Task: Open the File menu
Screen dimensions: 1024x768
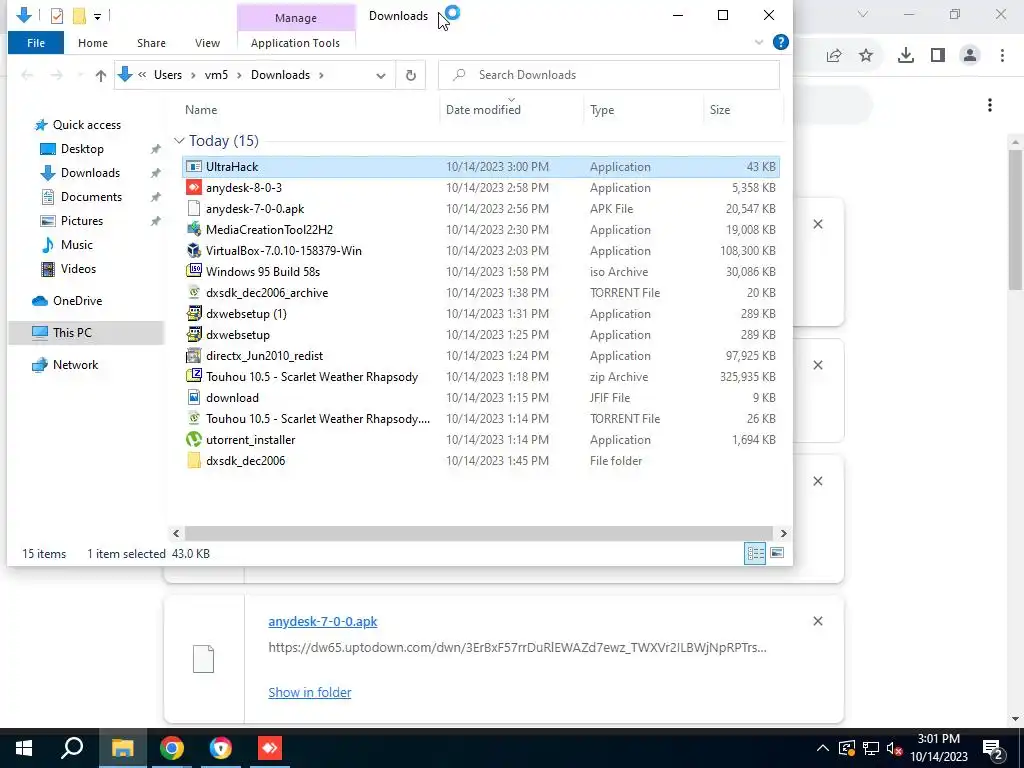Action: (x=36, y=43)
